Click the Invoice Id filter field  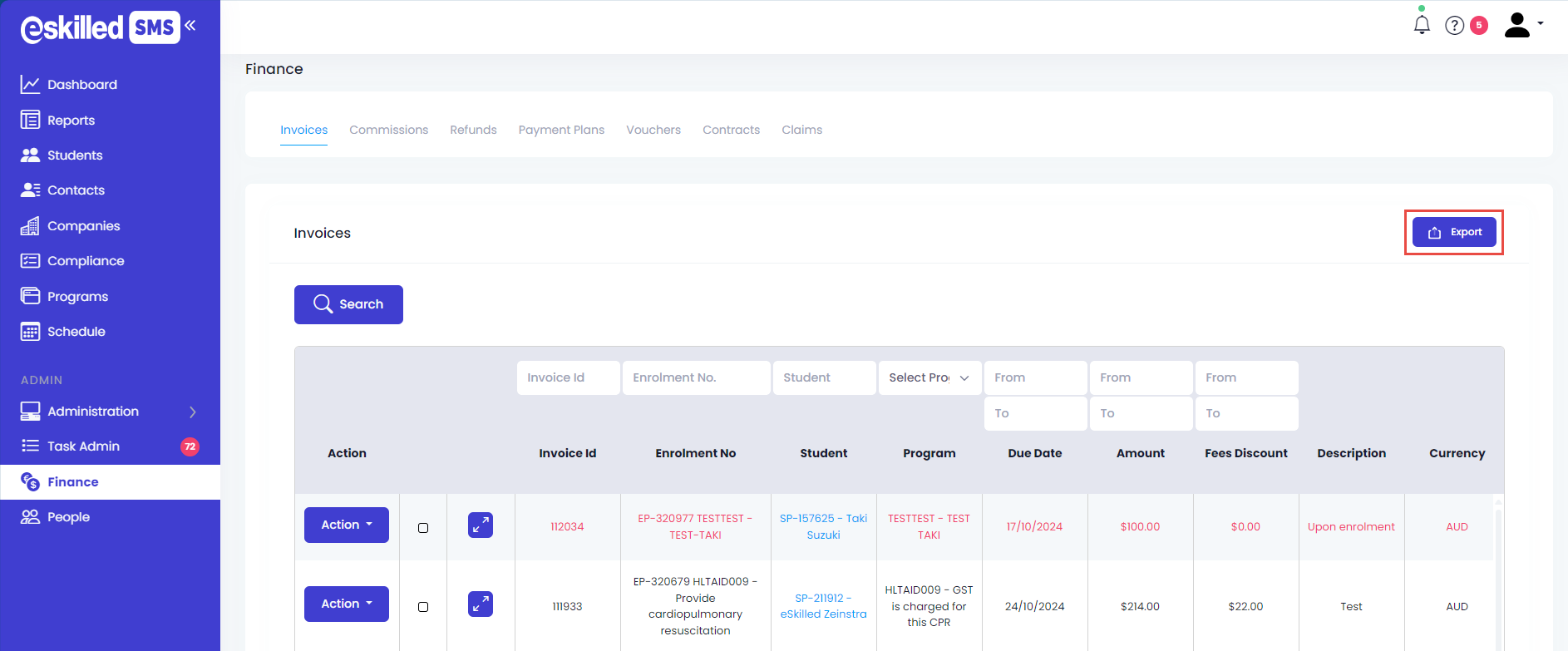pos(569,377)
